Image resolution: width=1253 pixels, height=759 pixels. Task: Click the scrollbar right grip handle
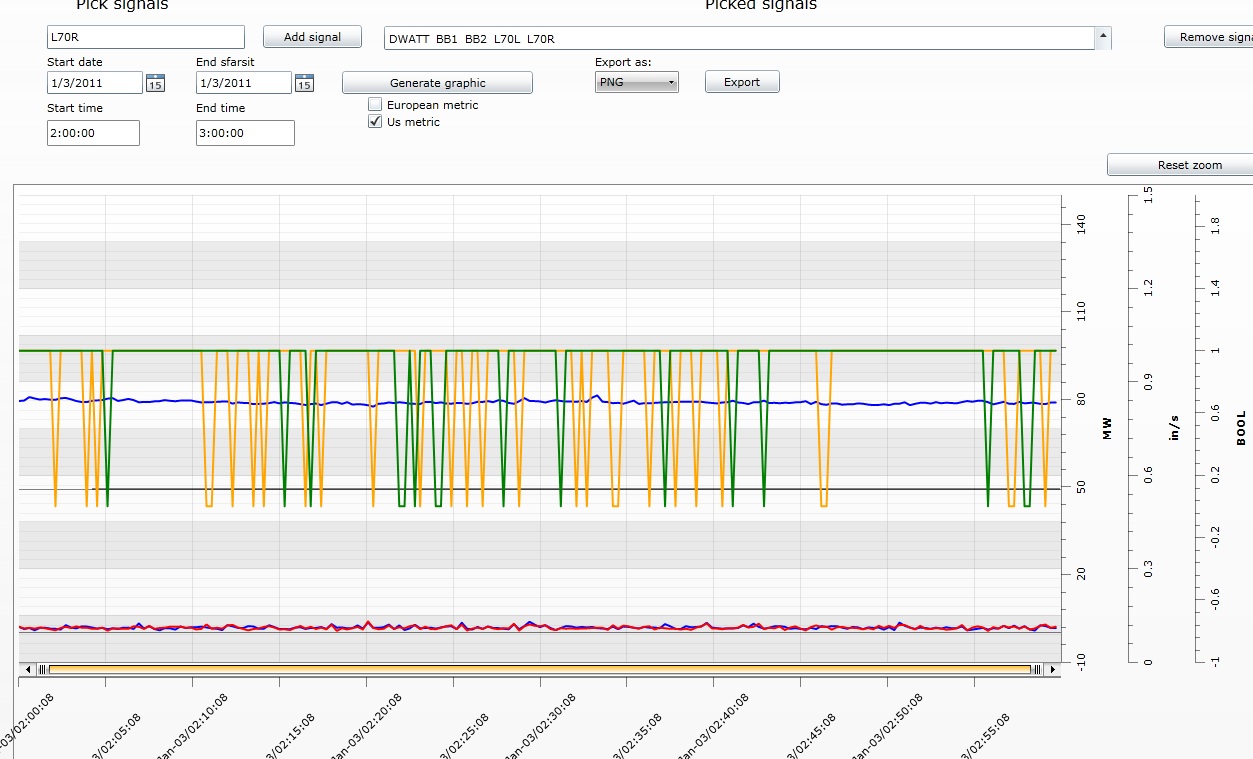(x=1038, y=669)
